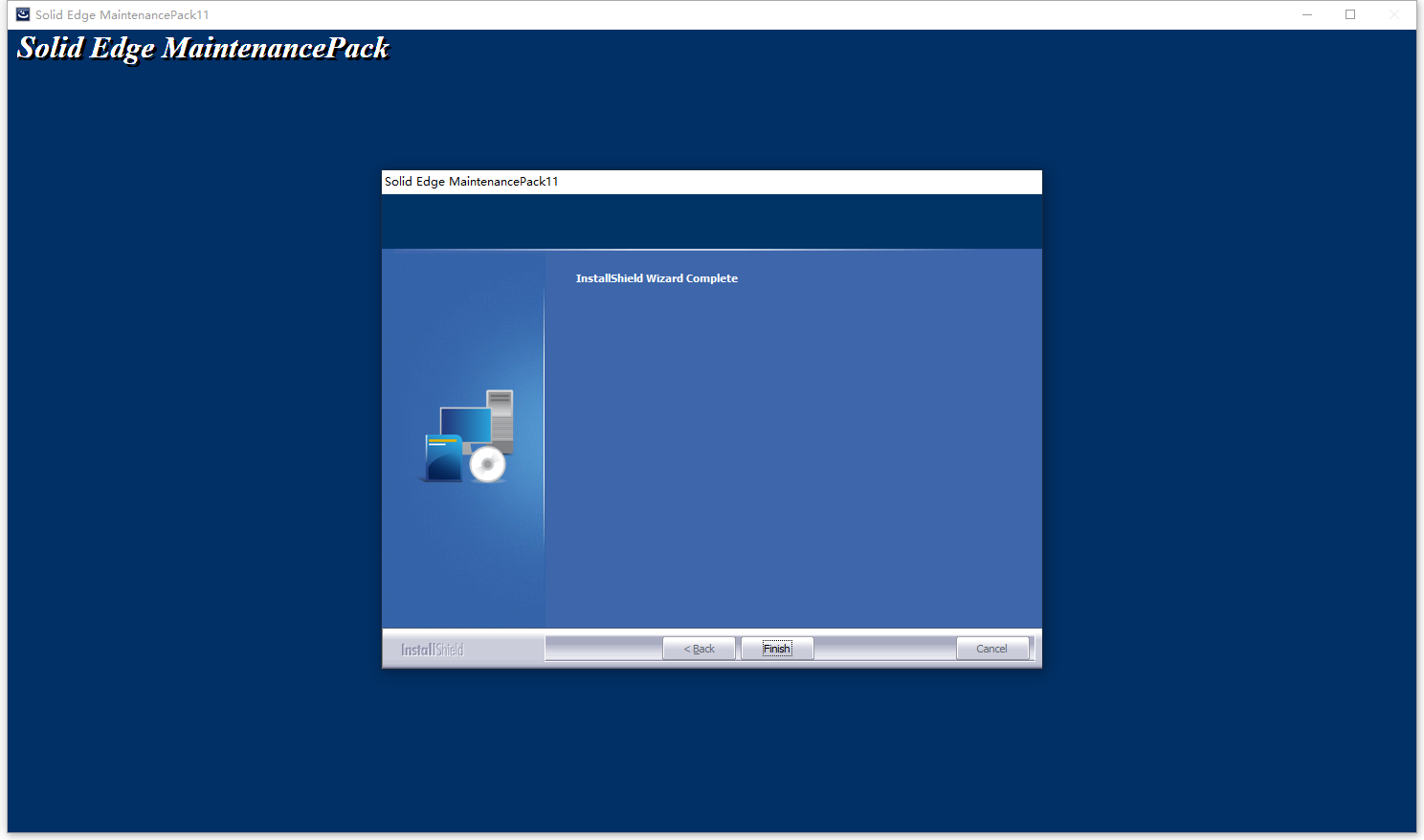This screenshot has width=1424, height=840.
Task: Maximize the Solid Edge MaintenancePack11 window
Action: point(1350,14)
